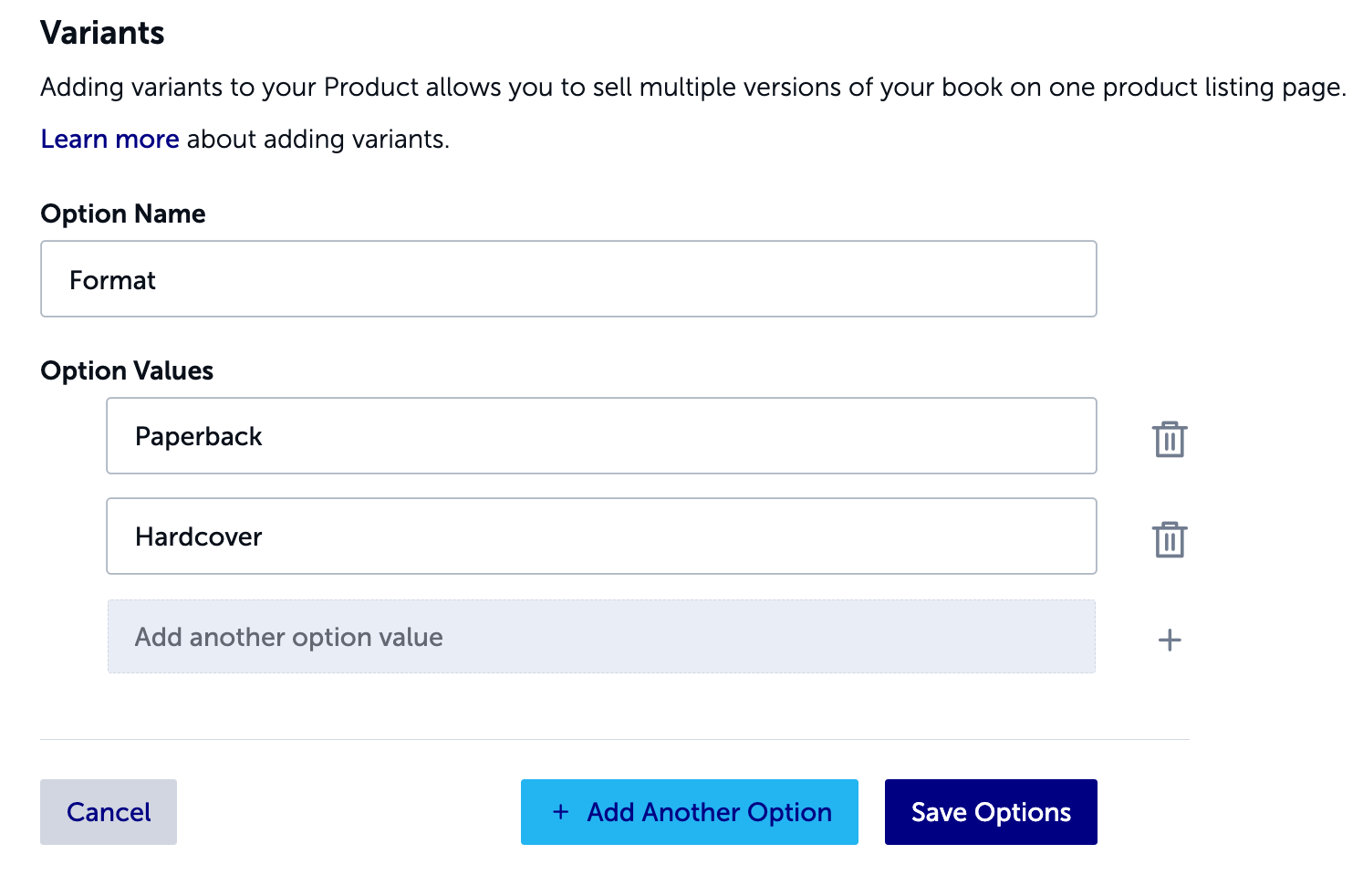Click the phrase 'product listing page' in the description
Screen dimensions: 1363x896
(x=1223, y=88)
